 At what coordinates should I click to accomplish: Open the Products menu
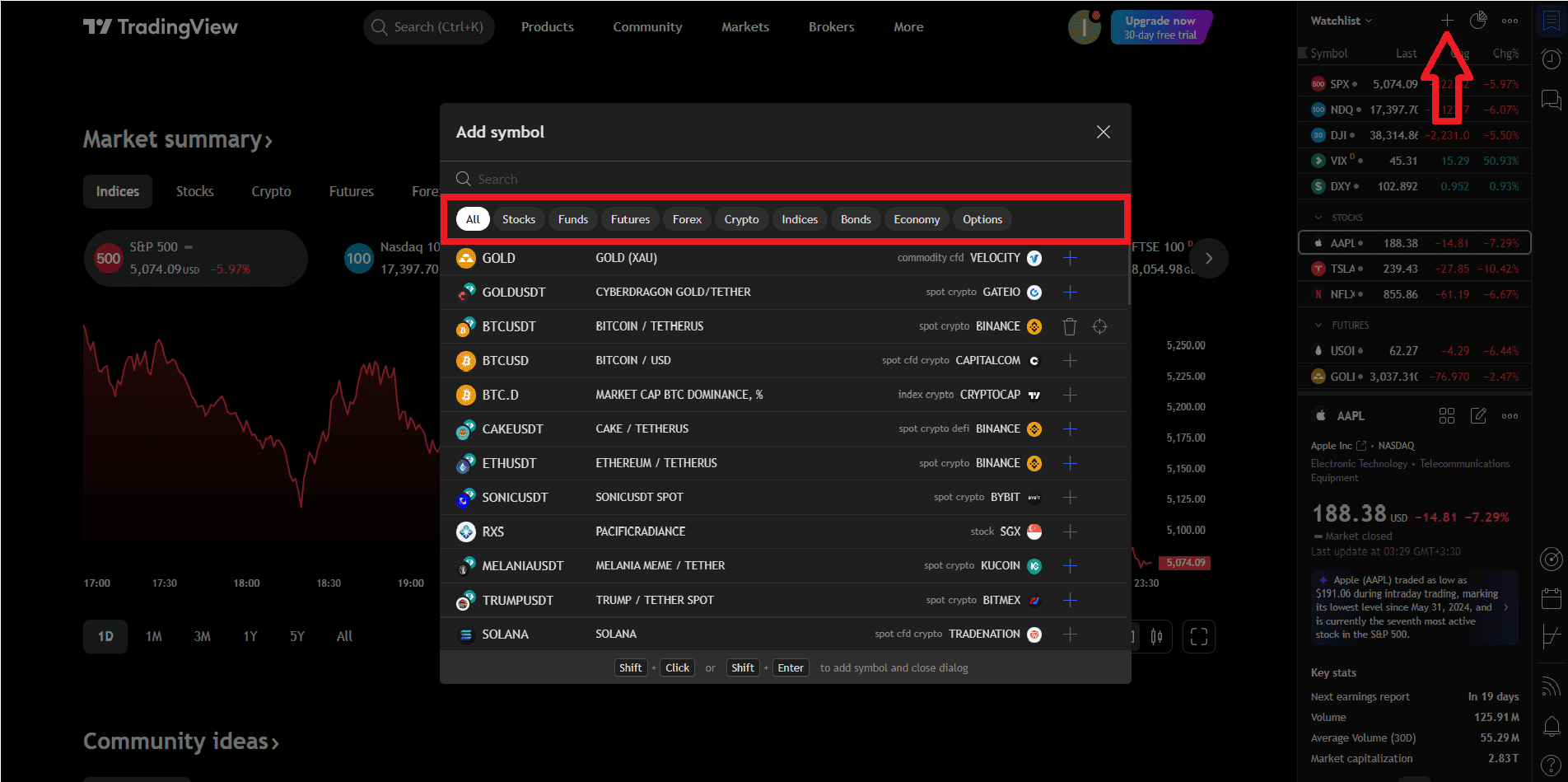(x=548, y=27)
